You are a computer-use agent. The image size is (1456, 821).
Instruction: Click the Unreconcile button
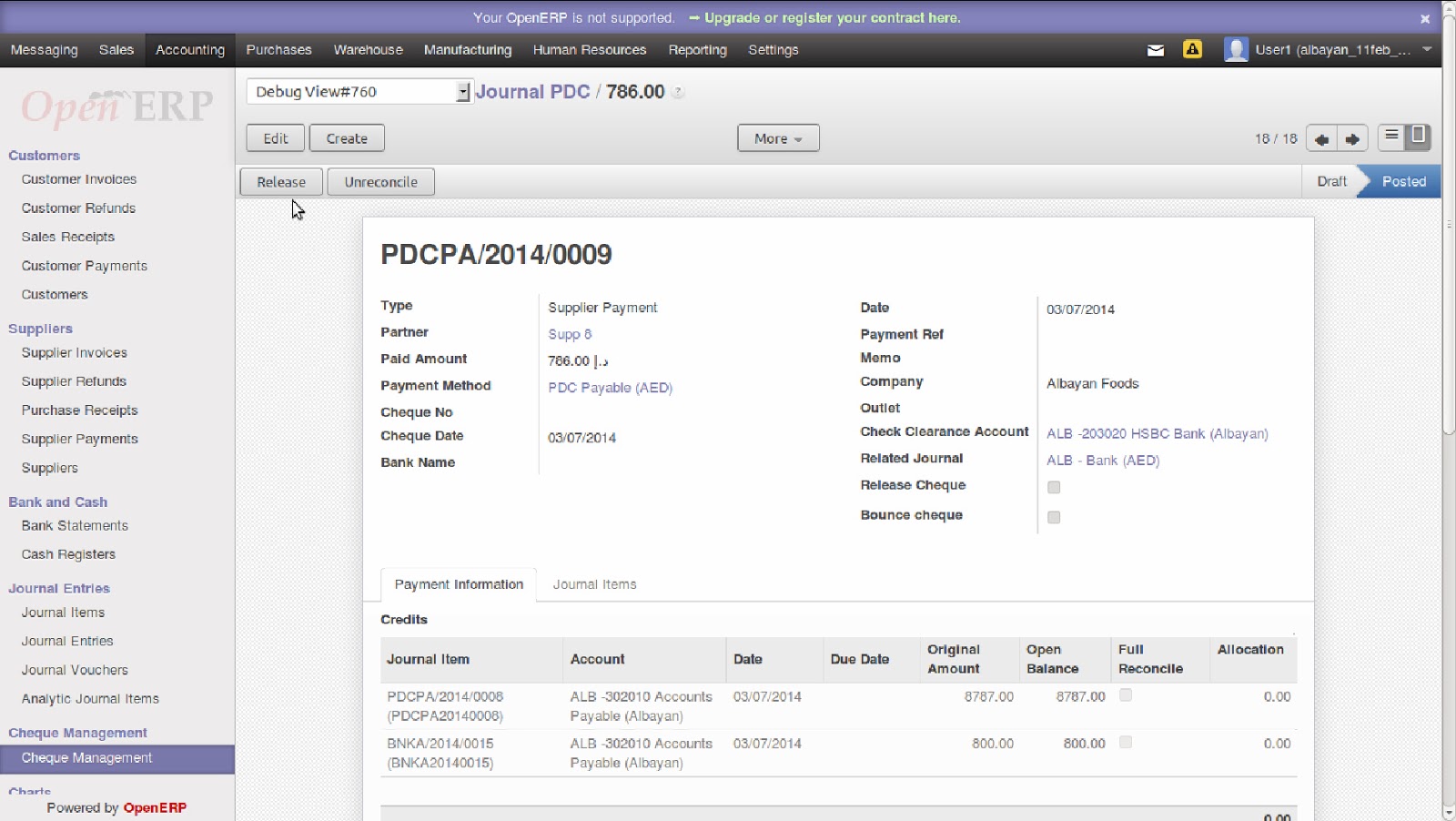click(x=380, y=182)
